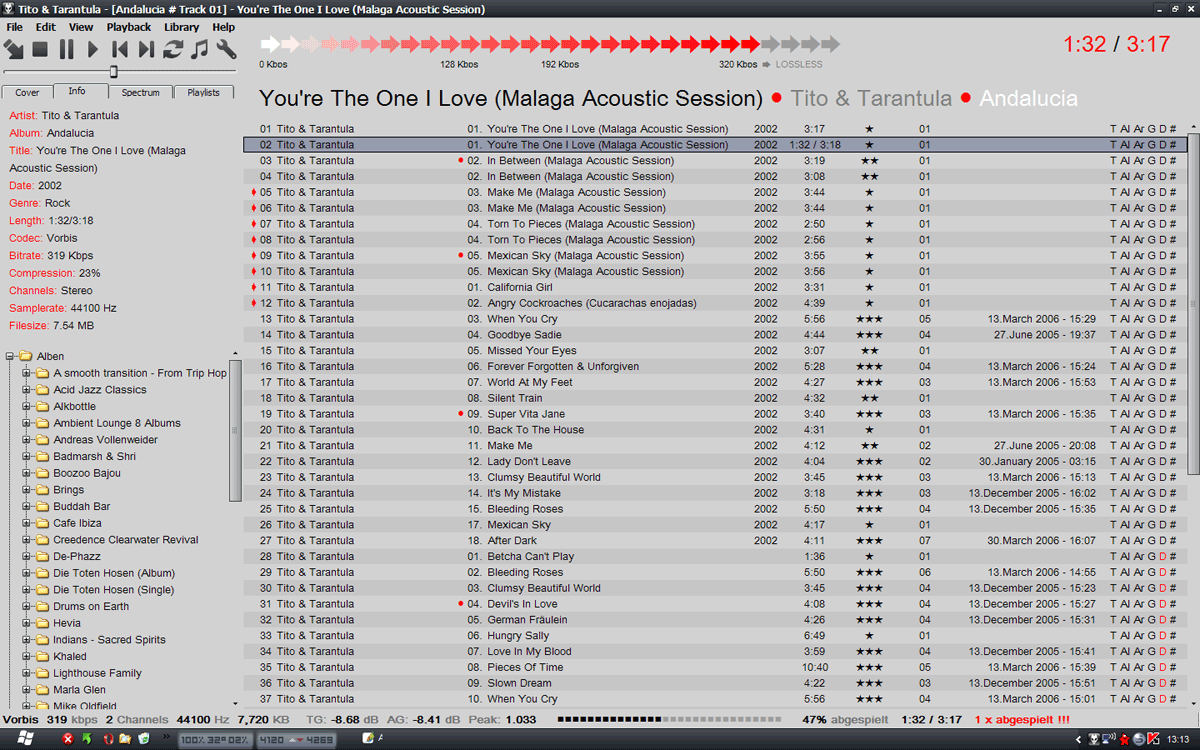Open the Edit menu
Viewport: 1200px width, 750px height.
click(x=46, y=27)
